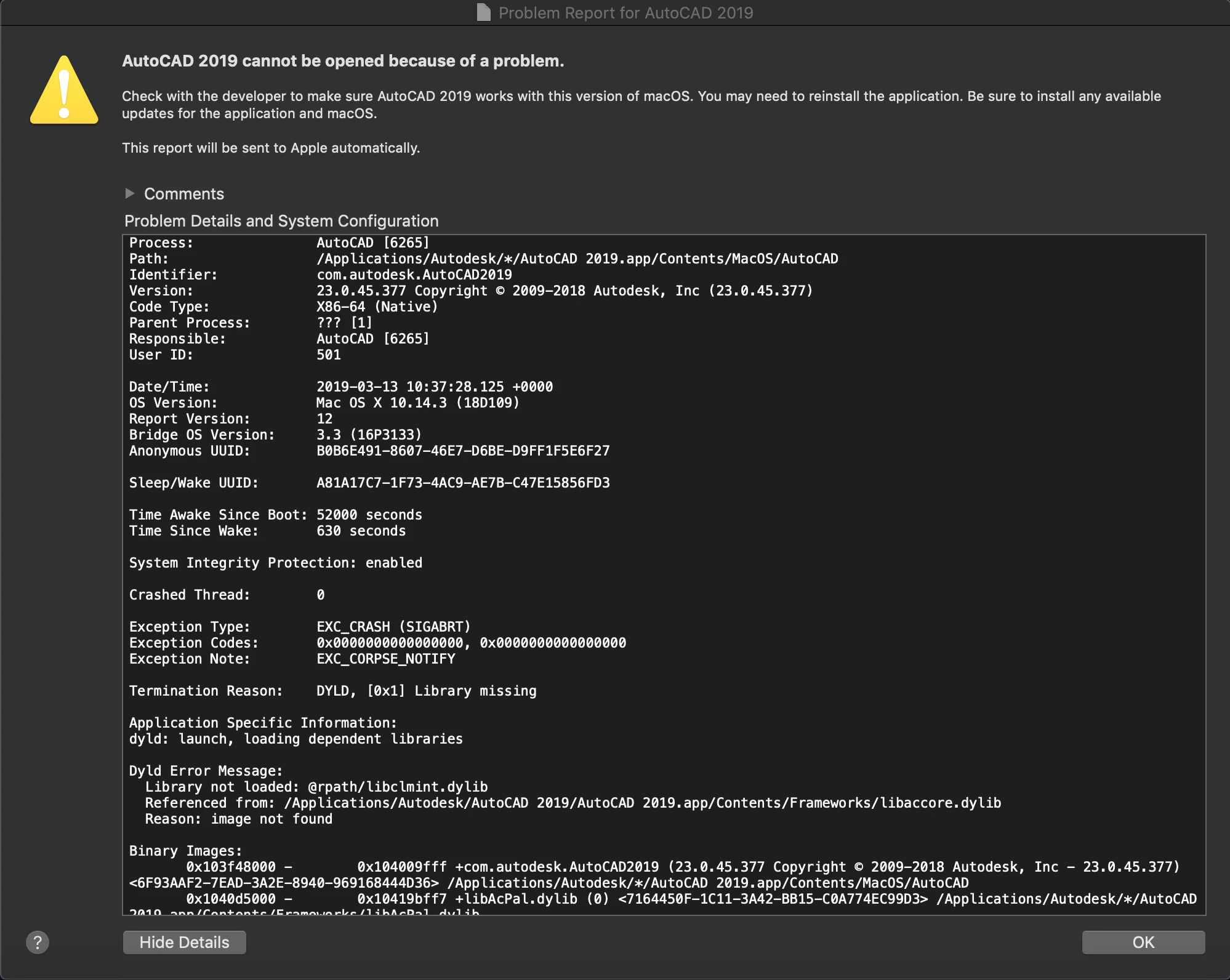The width and height of the screenshot is (1230, 980).
Task: Click the Anonymous UUID value
Action: [463, 451]
